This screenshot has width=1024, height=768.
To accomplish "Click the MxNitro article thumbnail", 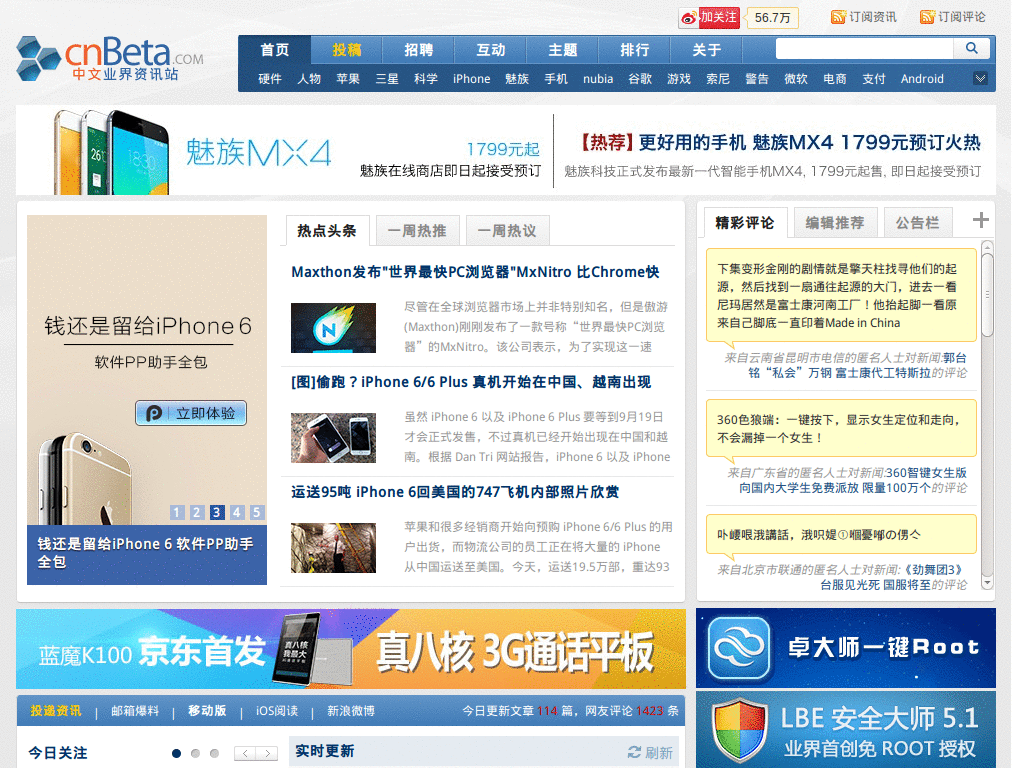I will (333, 328).
